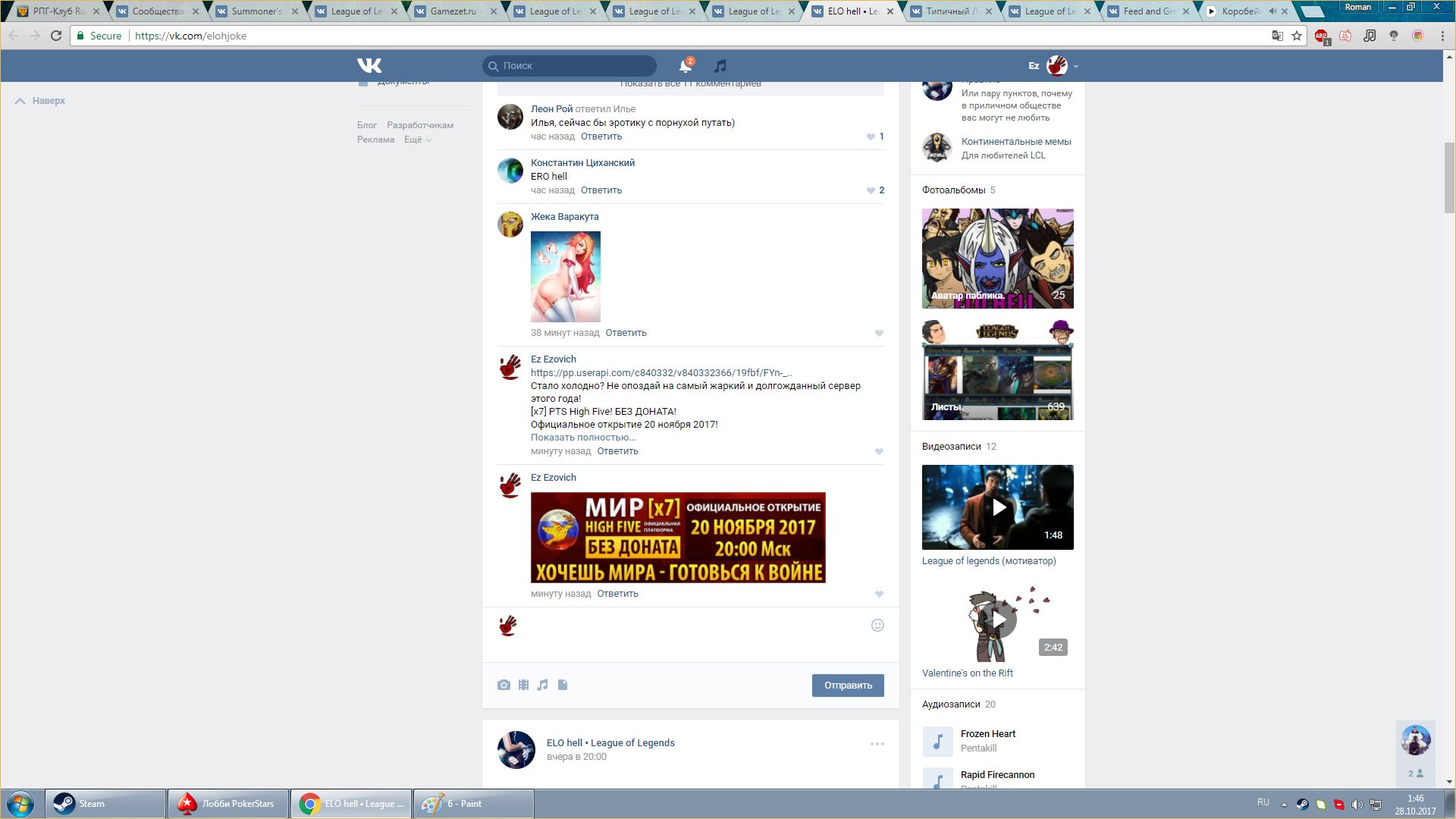
Task: Click the page vertical scrollbar thumb
Action: [x=1449, y=178]
